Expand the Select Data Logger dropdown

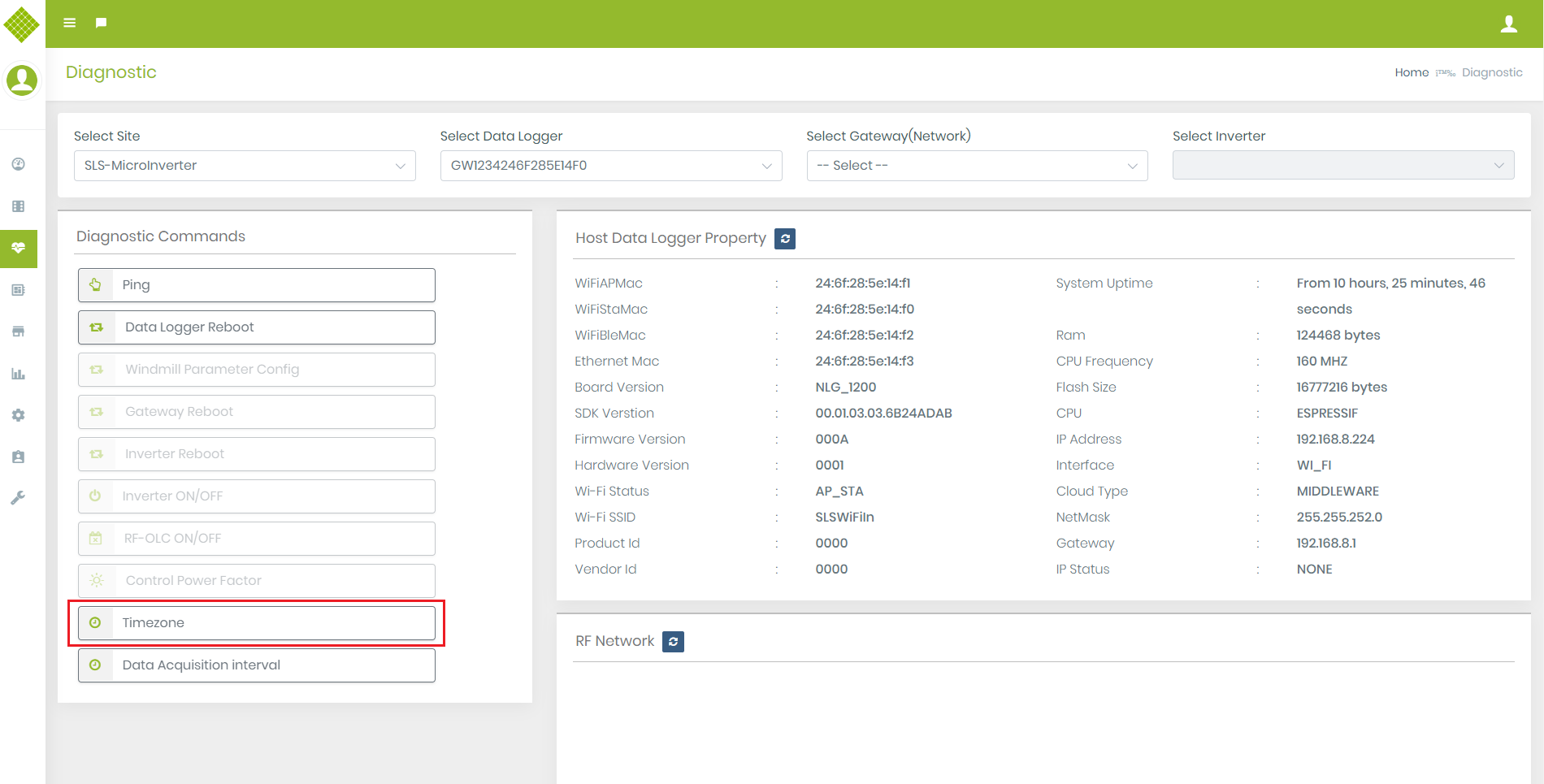(x=610, y=166)
